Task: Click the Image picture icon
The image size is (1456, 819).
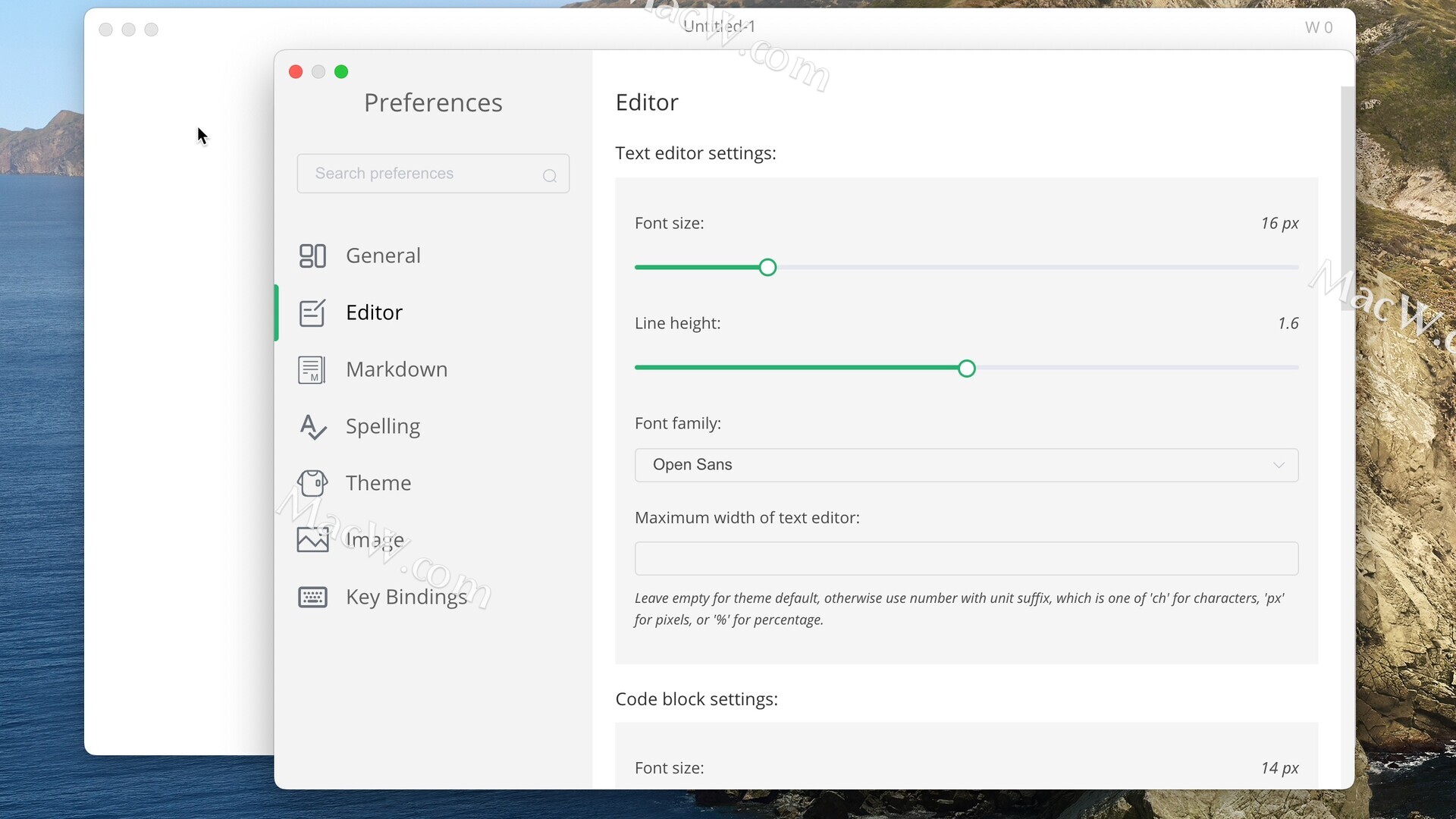Action: (x=312, y=540)
